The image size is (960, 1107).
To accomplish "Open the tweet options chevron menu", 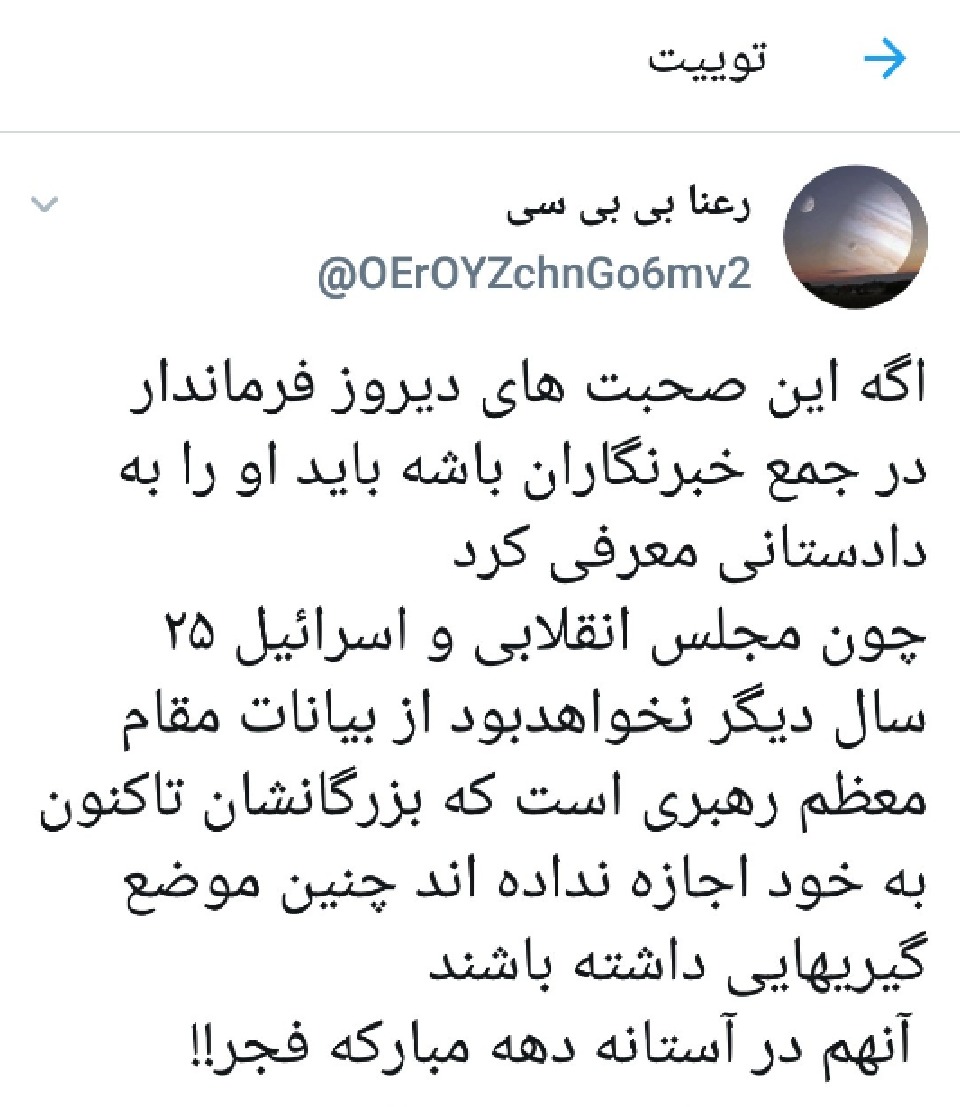I will point(44,205).
